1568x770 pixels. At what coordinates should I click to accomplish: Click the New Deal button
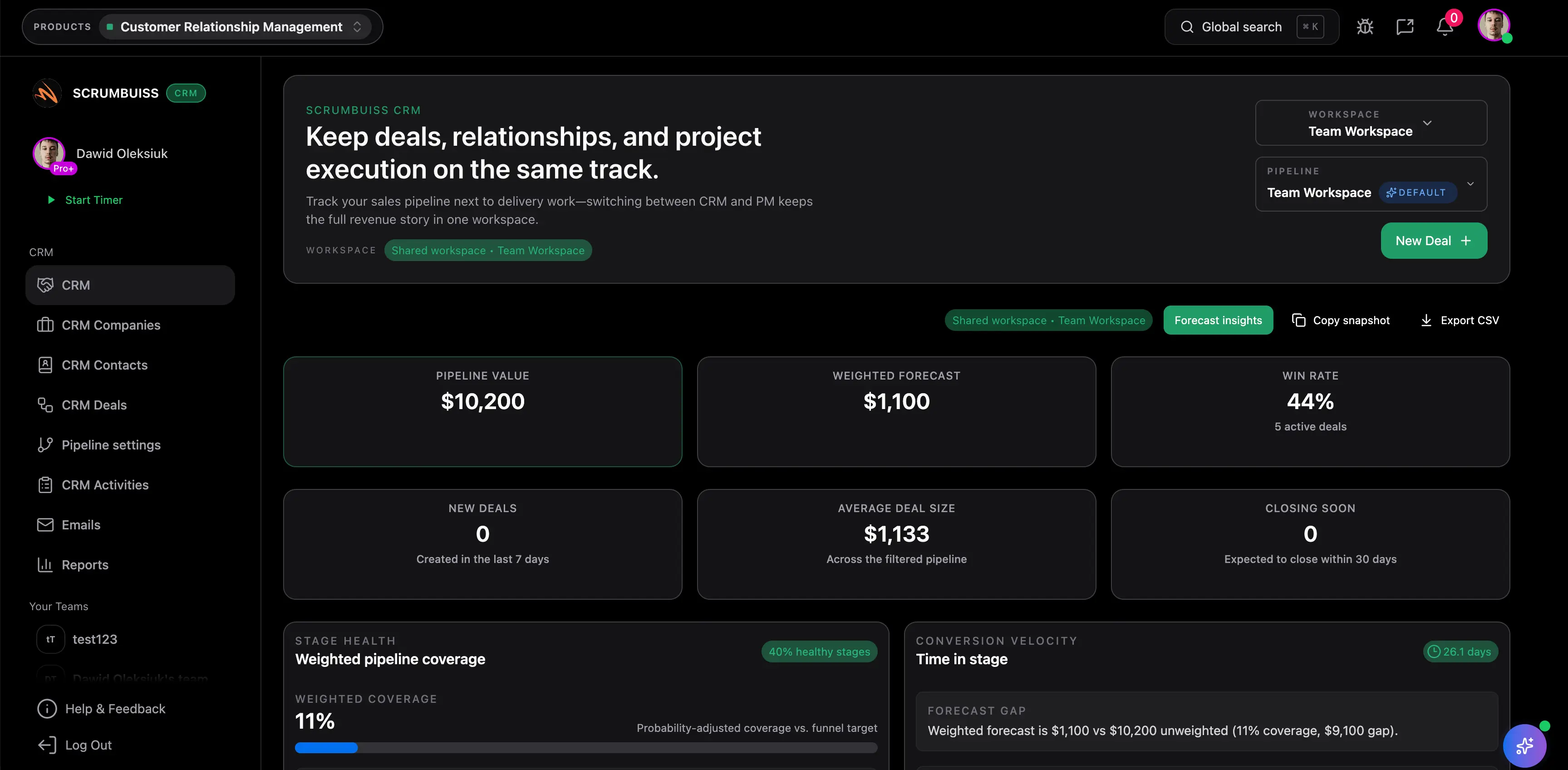[x=1434, y=241]
